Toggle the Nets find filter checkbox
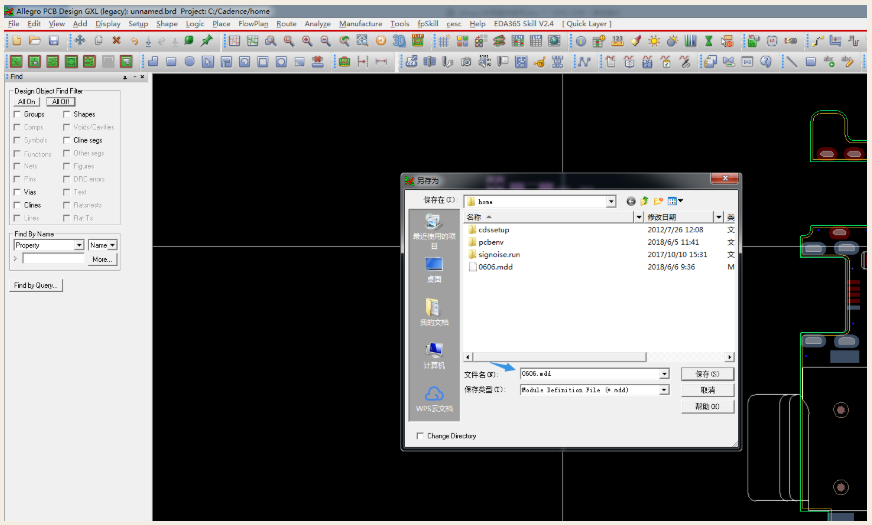The height and width of the screenshot is (525, 872). [x=17, y=166]
